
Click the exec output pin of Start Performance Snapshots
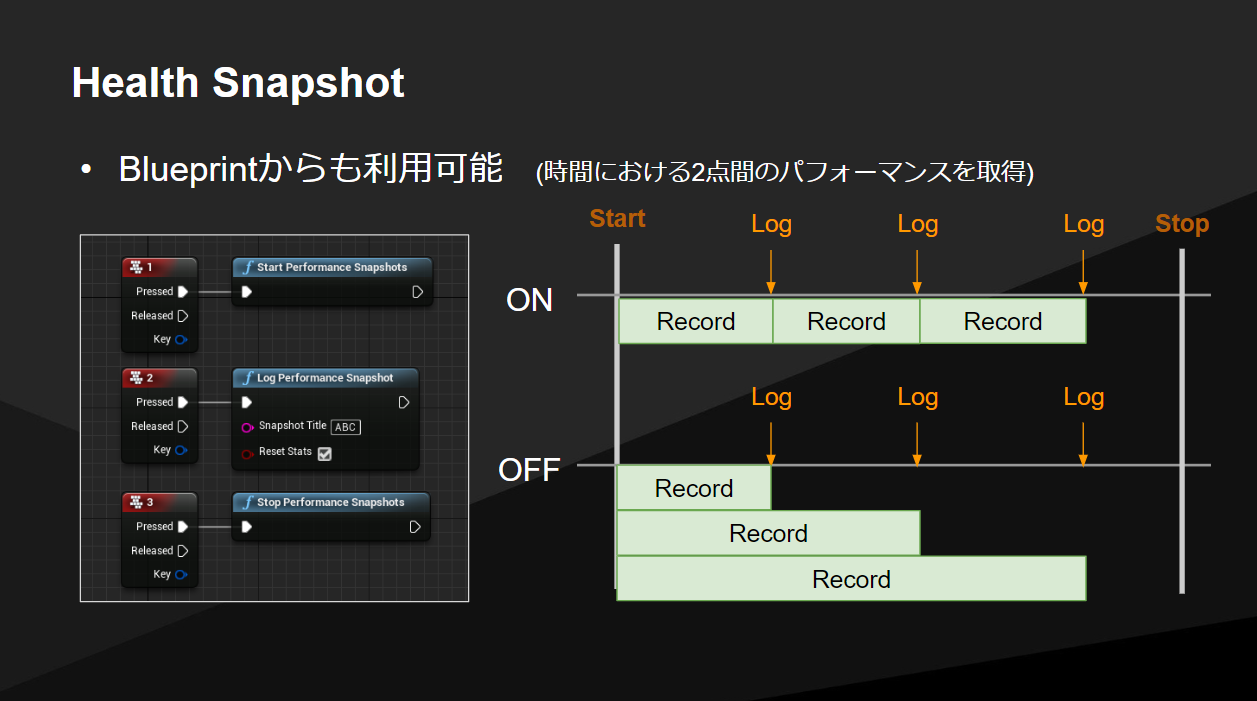click(416, 292)
